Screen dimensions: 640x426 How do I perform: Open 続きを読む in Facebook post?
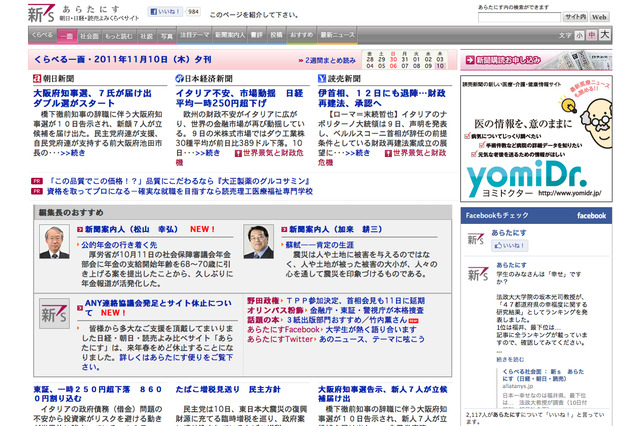[x=510, y=360]
